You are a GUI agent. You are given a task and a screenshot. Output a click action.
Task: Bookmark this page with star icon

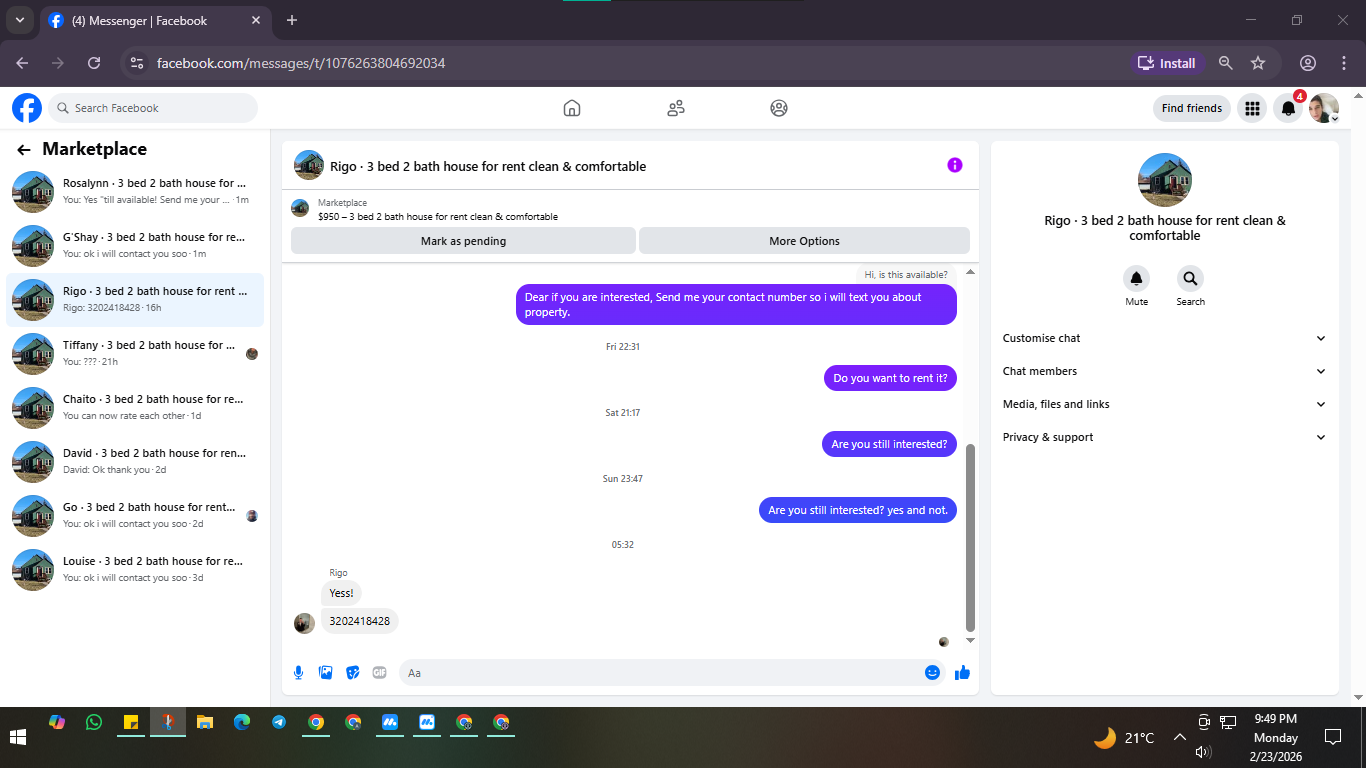click(x=1258, y=63)
